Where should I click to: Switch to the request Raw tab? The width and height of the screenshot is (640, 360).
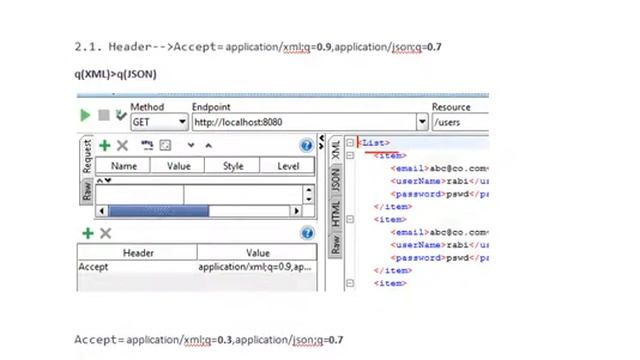[x=87, y=191]
